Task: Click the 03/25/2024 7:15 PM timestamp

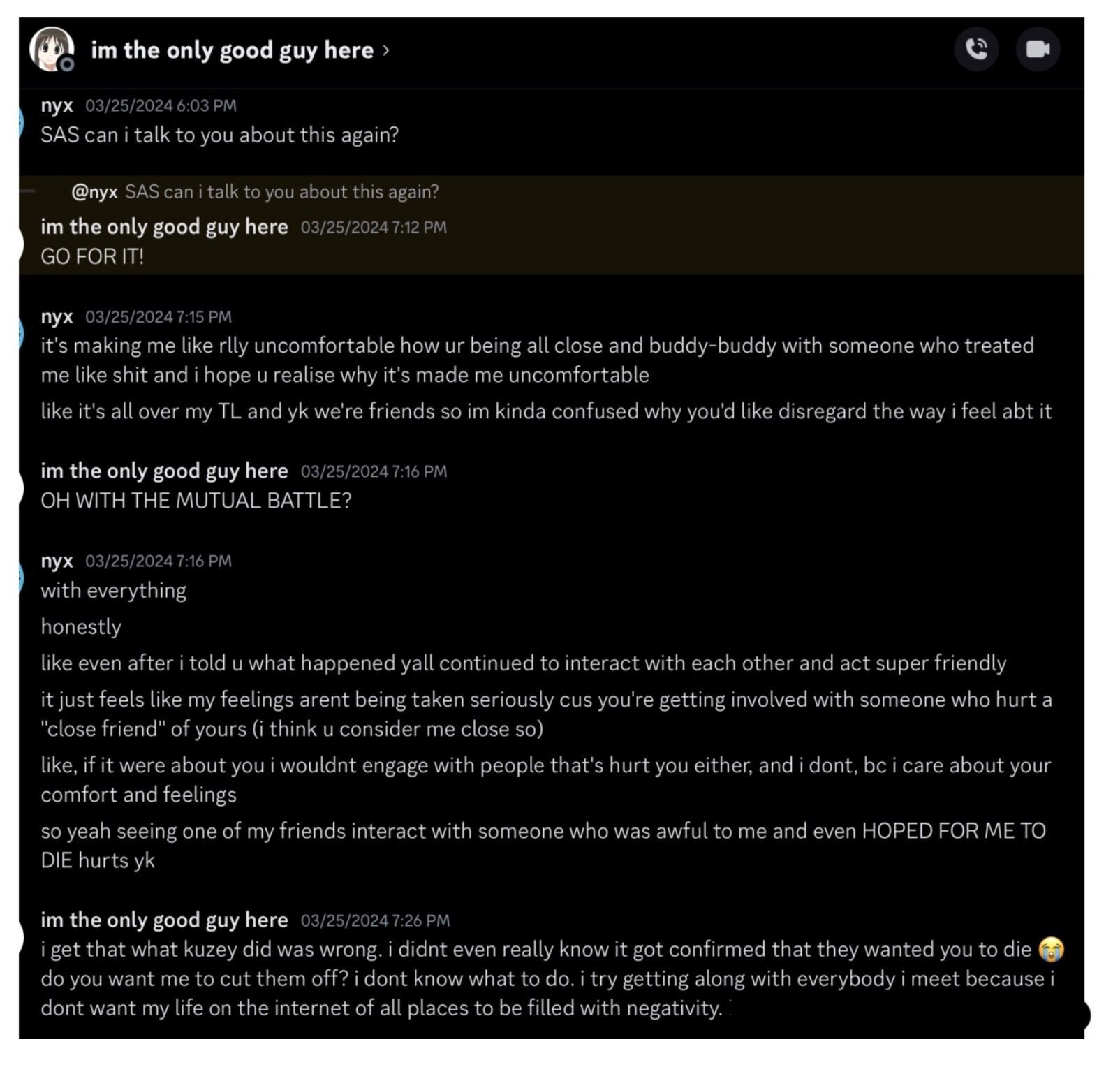Action: [x=159, y=317]
